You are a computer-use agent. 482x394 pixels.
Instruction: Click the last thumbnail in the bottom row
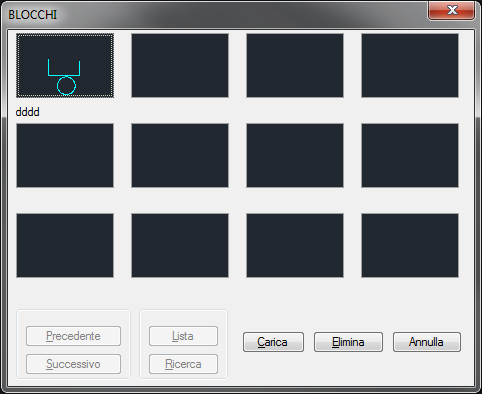click(x=410, y=245)
